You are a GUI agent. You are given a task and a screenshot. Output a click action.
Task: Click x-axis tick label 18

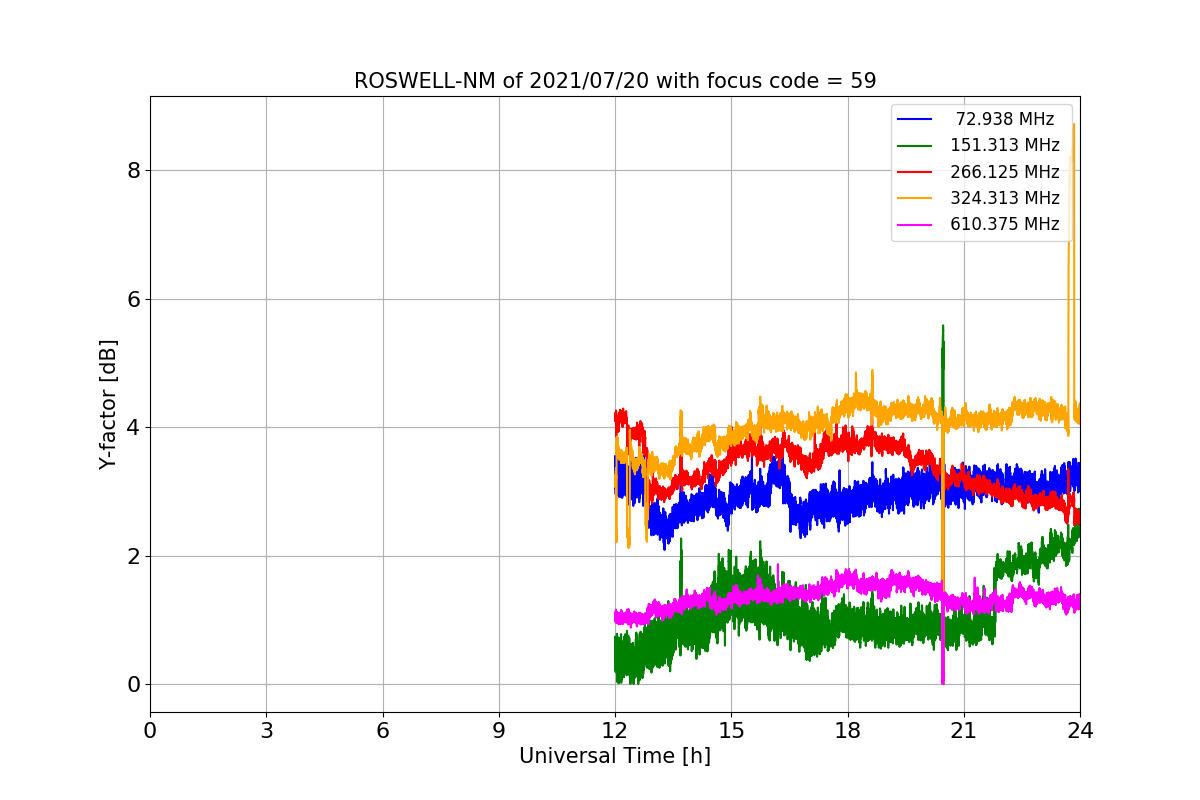(848, 731)
